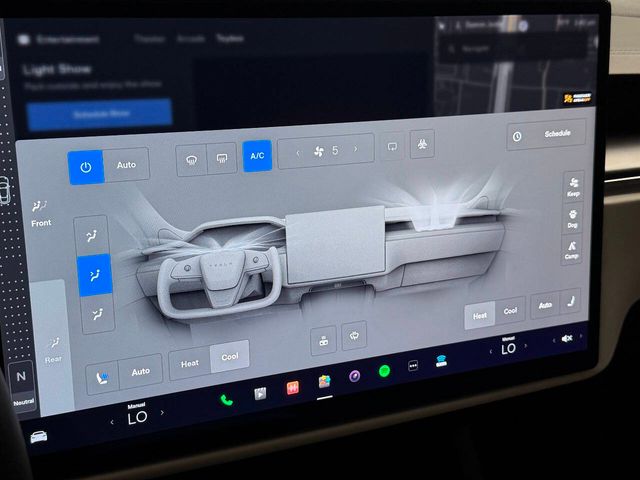
Task: Tap icon left of steering wheel heater
Action: click(x=324, y=340)
